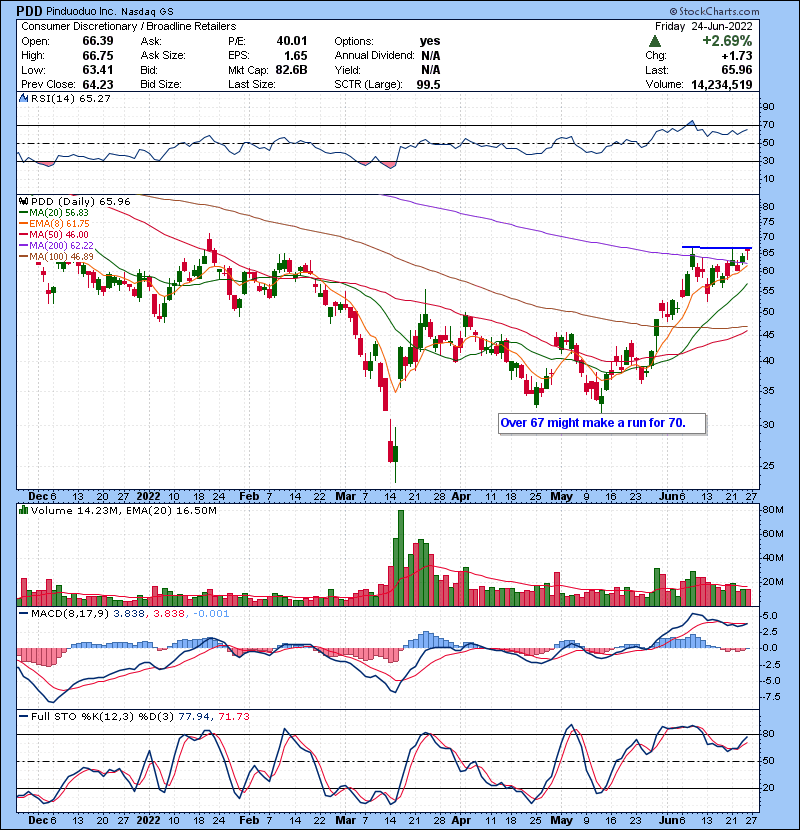Click the Yield label
This screenshot has width=800, height=830.
coord(347,70)
